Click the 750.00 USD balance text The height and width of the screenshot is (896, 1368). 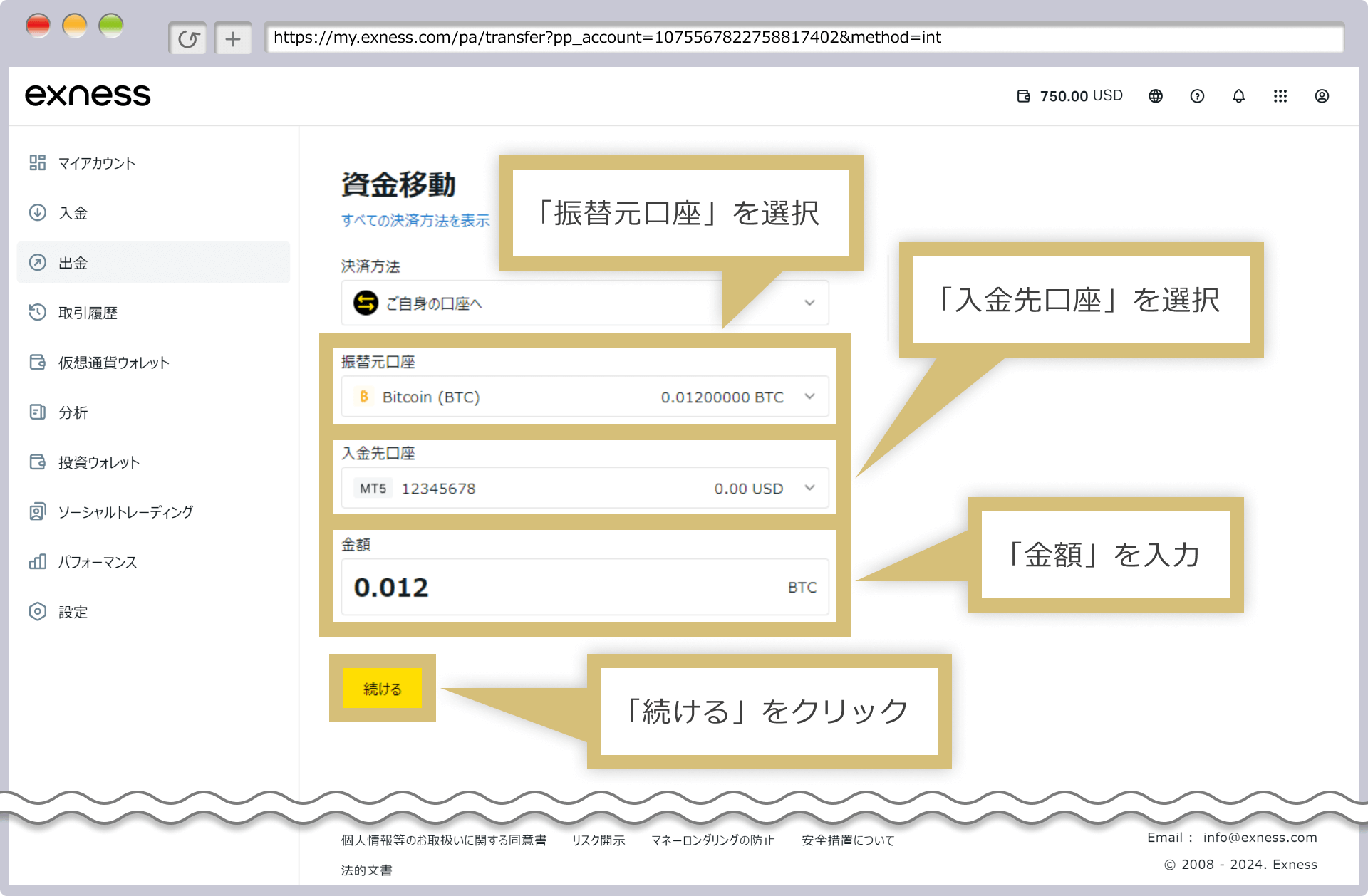tap(1081, 96)
